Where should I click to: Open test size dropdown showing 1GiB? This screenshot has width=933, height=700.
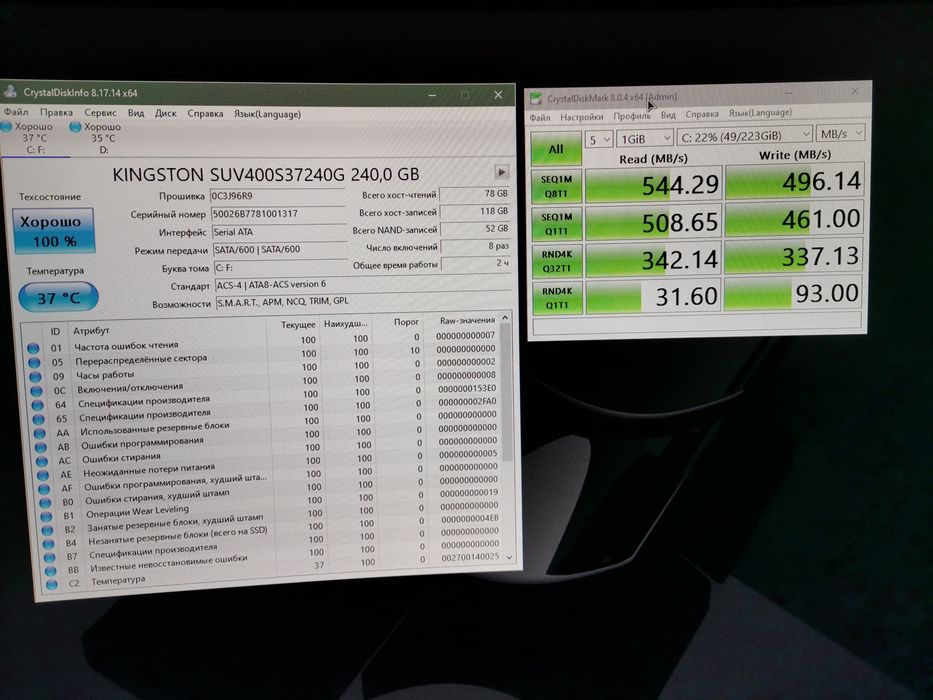(644, 138)
